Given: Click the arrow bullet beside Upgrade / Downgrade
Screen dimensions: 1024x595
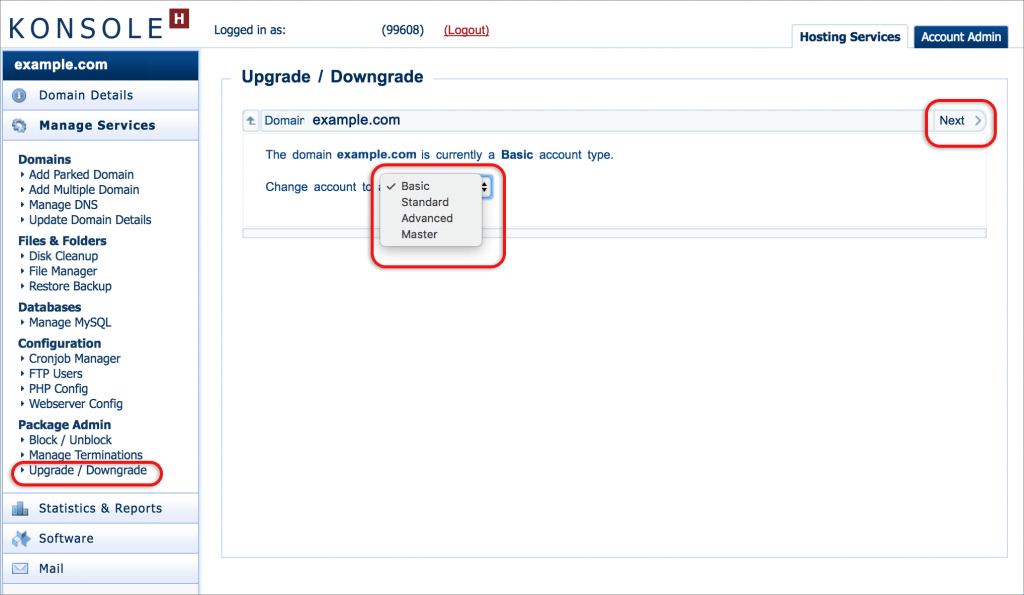Looking at the screenshot, I should (24, 470).
